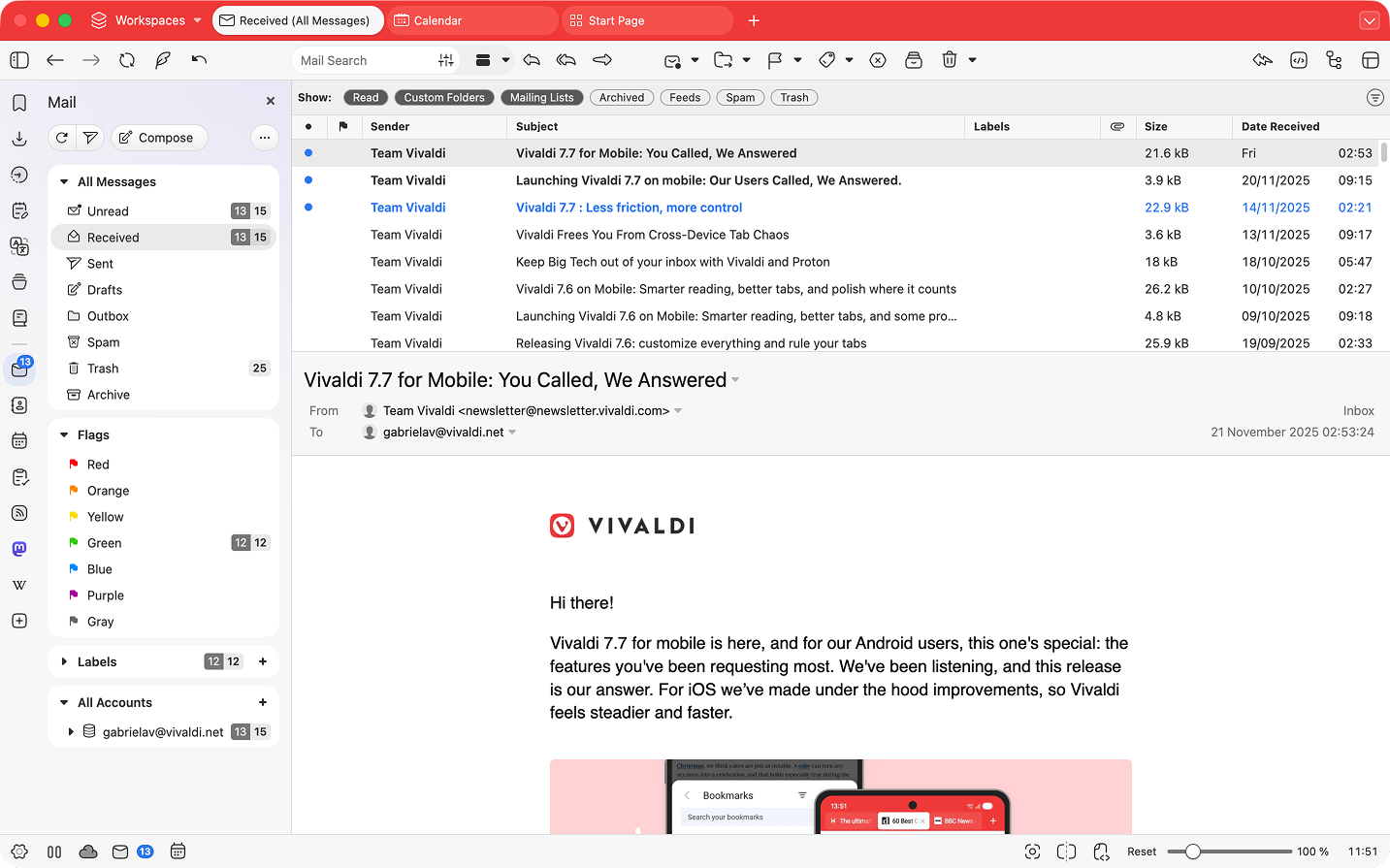Click the Archive message toolbar icon
Screen dimensions: 1390x868
click(x=914, y=60)
